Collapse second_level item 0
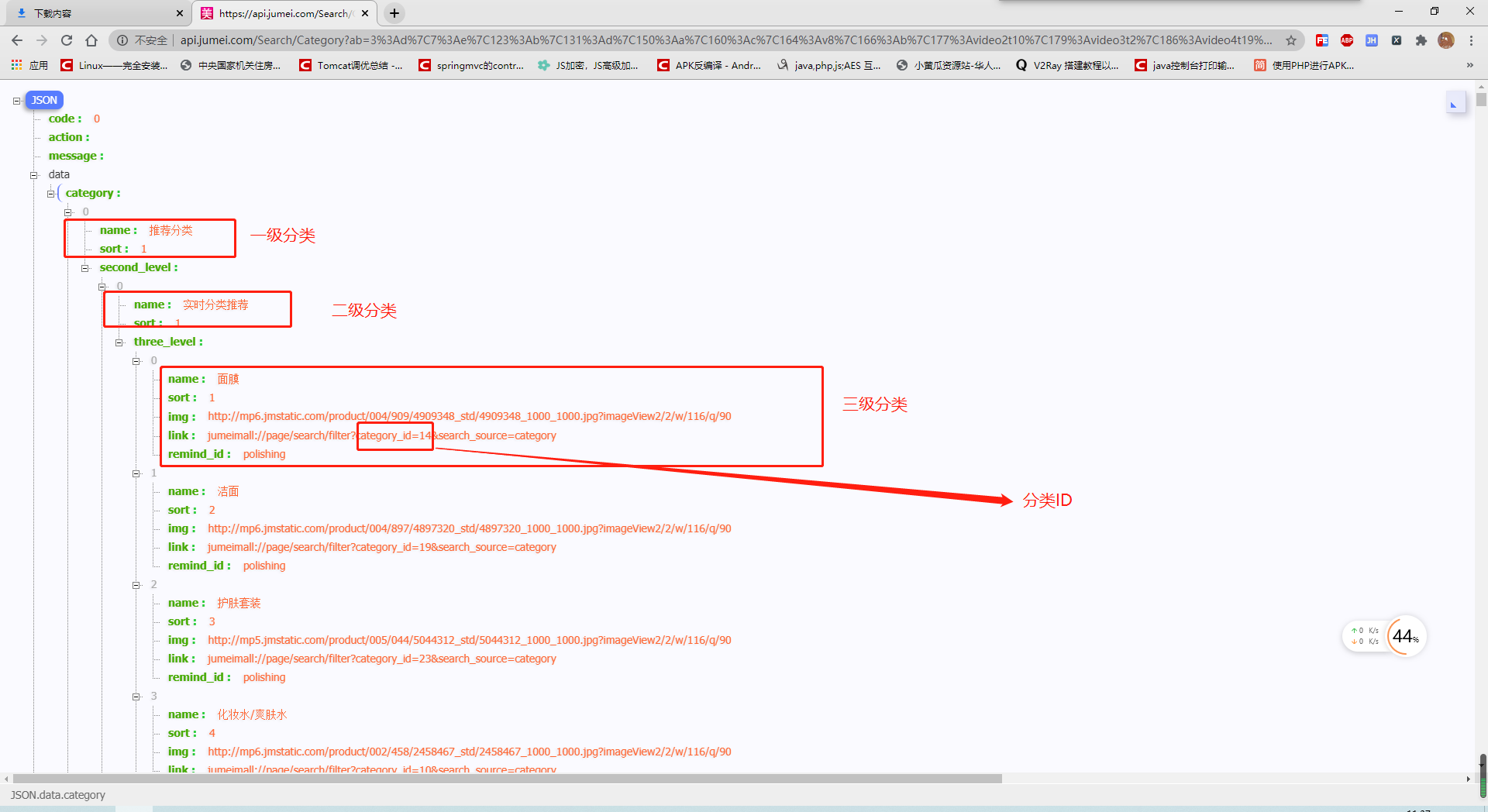Screen dimensions: 1488x812 102,287
